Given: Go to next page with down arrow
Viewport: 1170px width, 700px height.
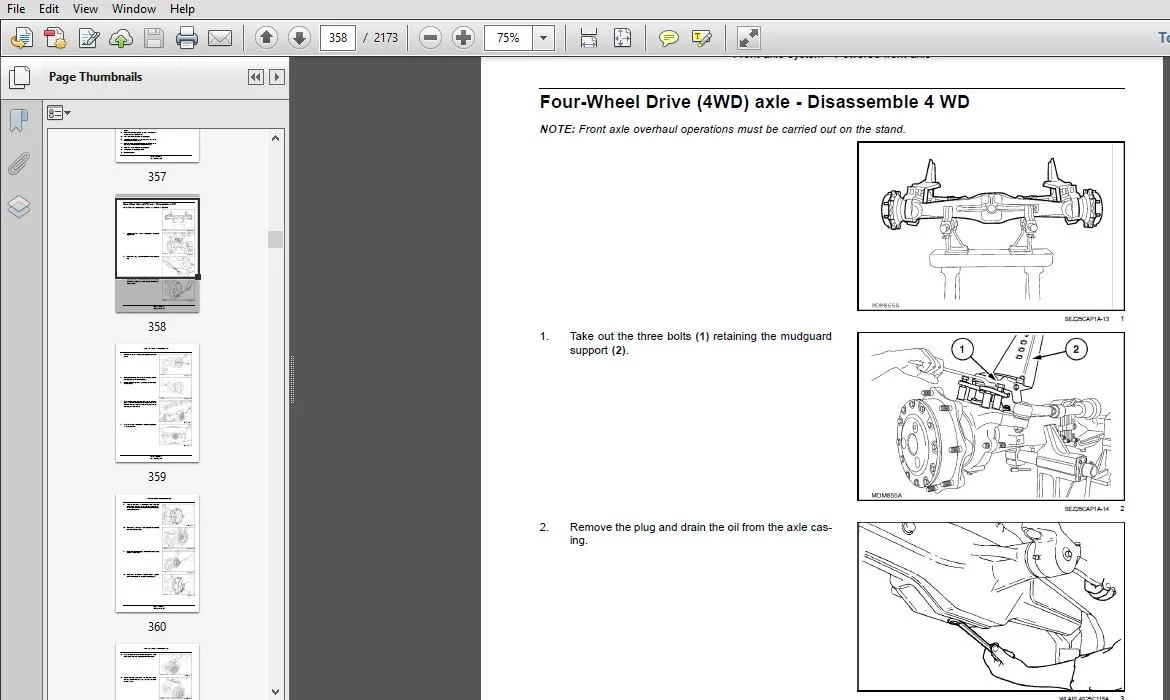Looking at the screenshot, I should pos(299,37).
